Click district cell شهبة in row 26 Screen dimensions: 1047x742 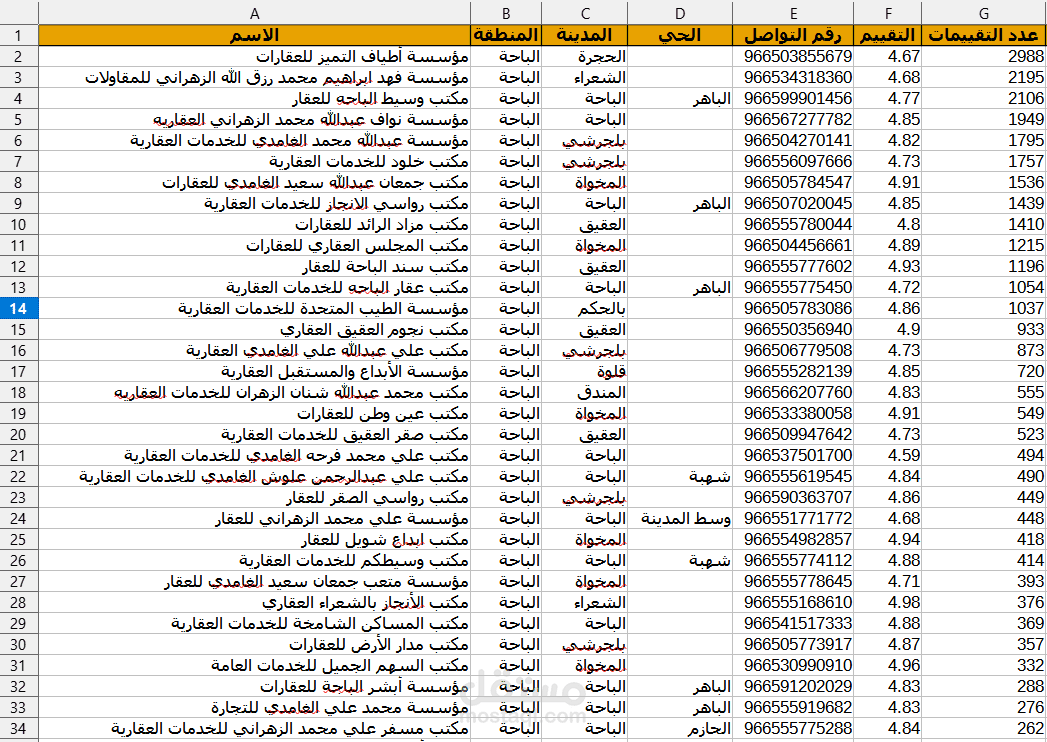point(680,560)
